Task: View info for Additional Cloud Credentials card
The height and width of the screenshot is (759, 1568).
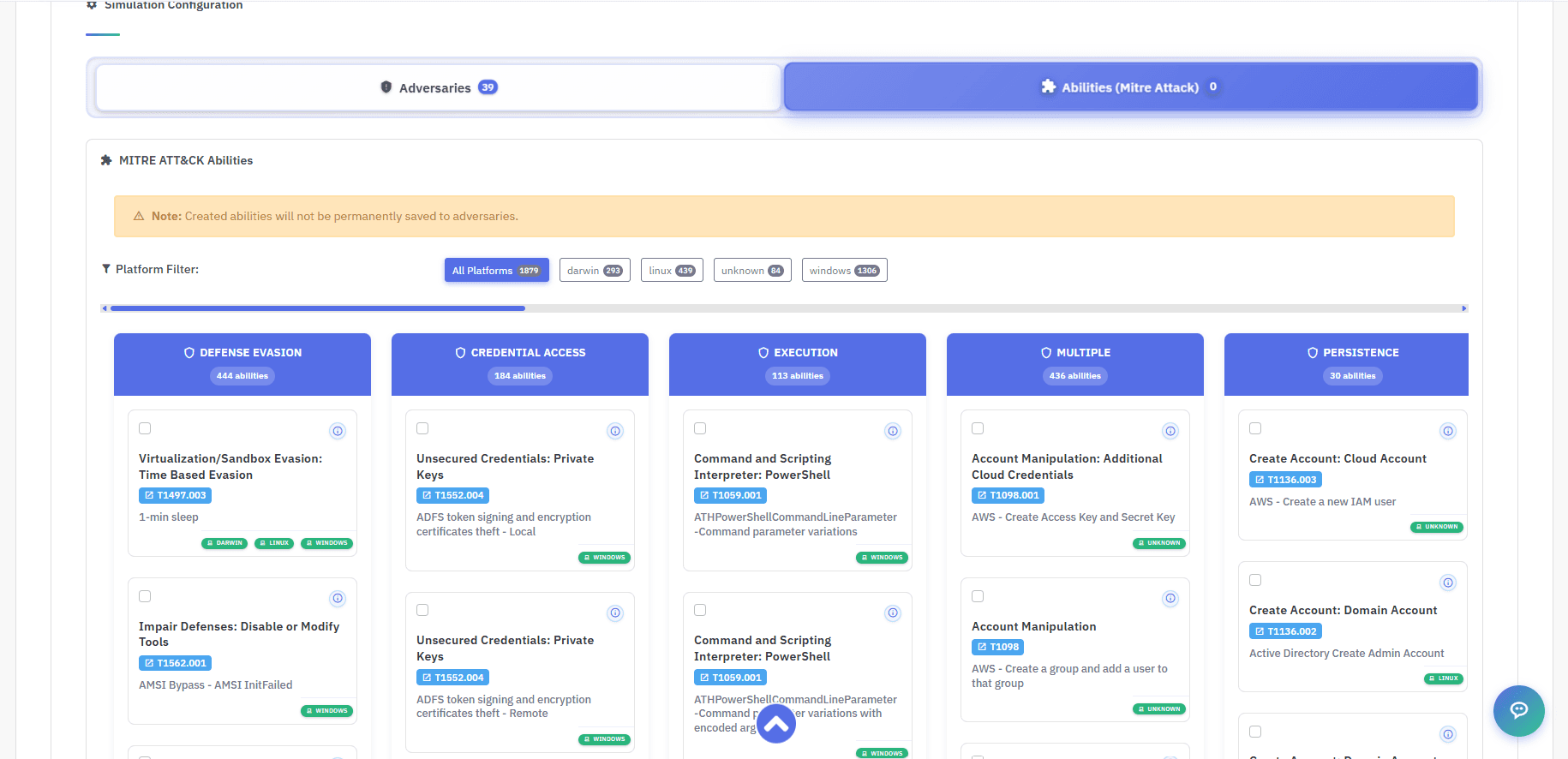Action: point(1170,431)
